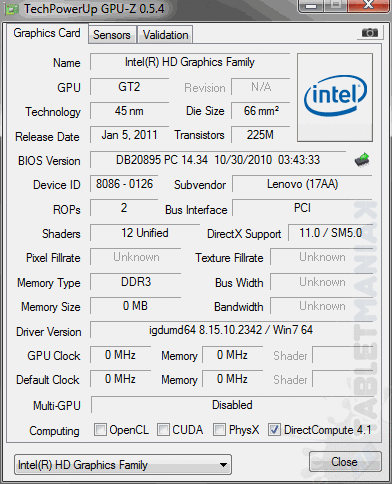Viewport: 392px width, 484px height.
Task: Click the Multi-GPU field showing Disabled
Action: [232, 405]
